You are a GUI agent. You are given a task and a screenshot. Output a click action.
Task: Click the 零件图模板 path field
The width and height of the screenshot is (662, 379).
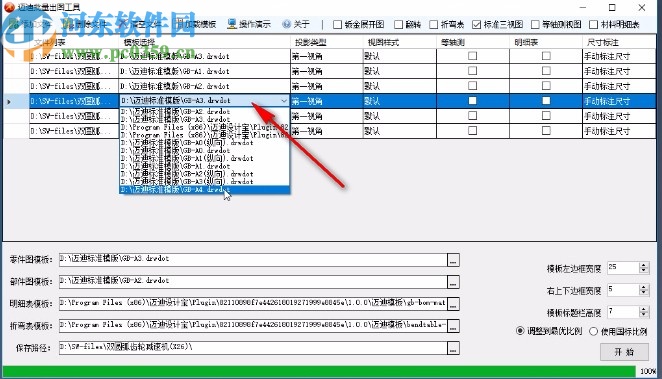click(x=253, y=260)
